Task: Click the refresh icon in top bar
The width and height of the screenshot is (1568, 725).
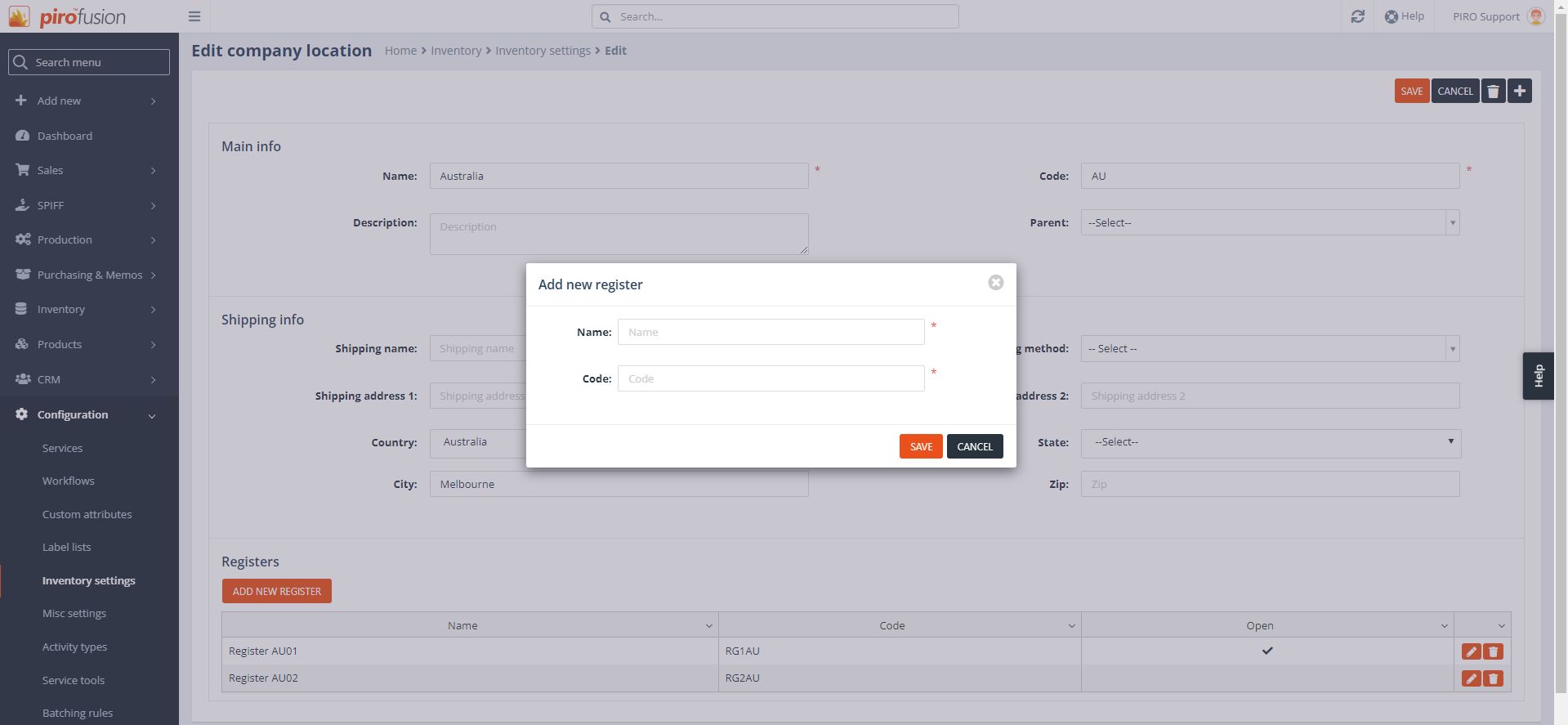Action: [1357, 16]
